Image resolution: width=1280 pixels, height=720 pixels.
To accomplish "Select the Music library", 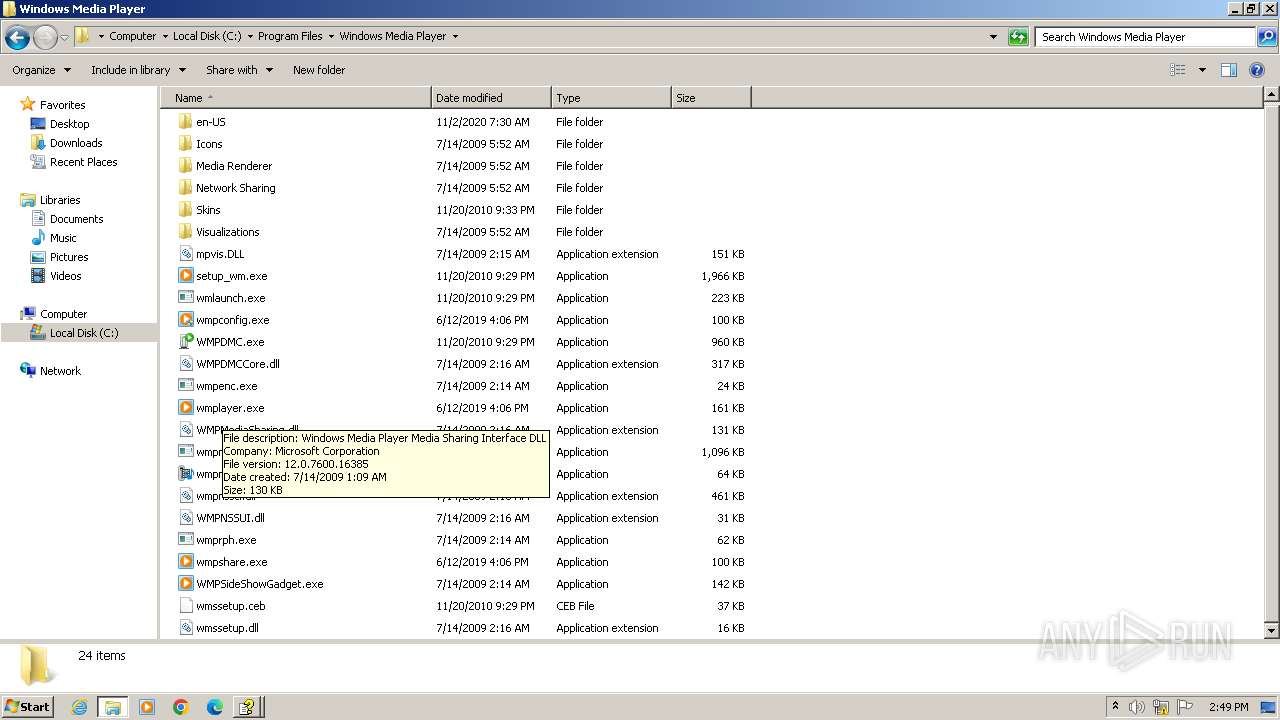I will coord(63,238).
